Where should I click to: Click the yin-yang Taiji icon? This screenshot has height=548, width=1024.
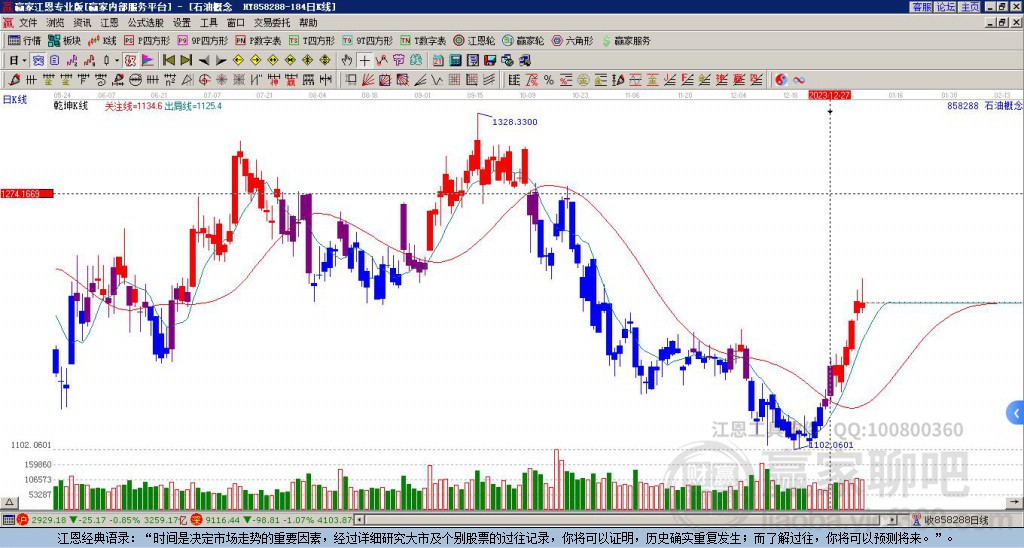point(781,80)
